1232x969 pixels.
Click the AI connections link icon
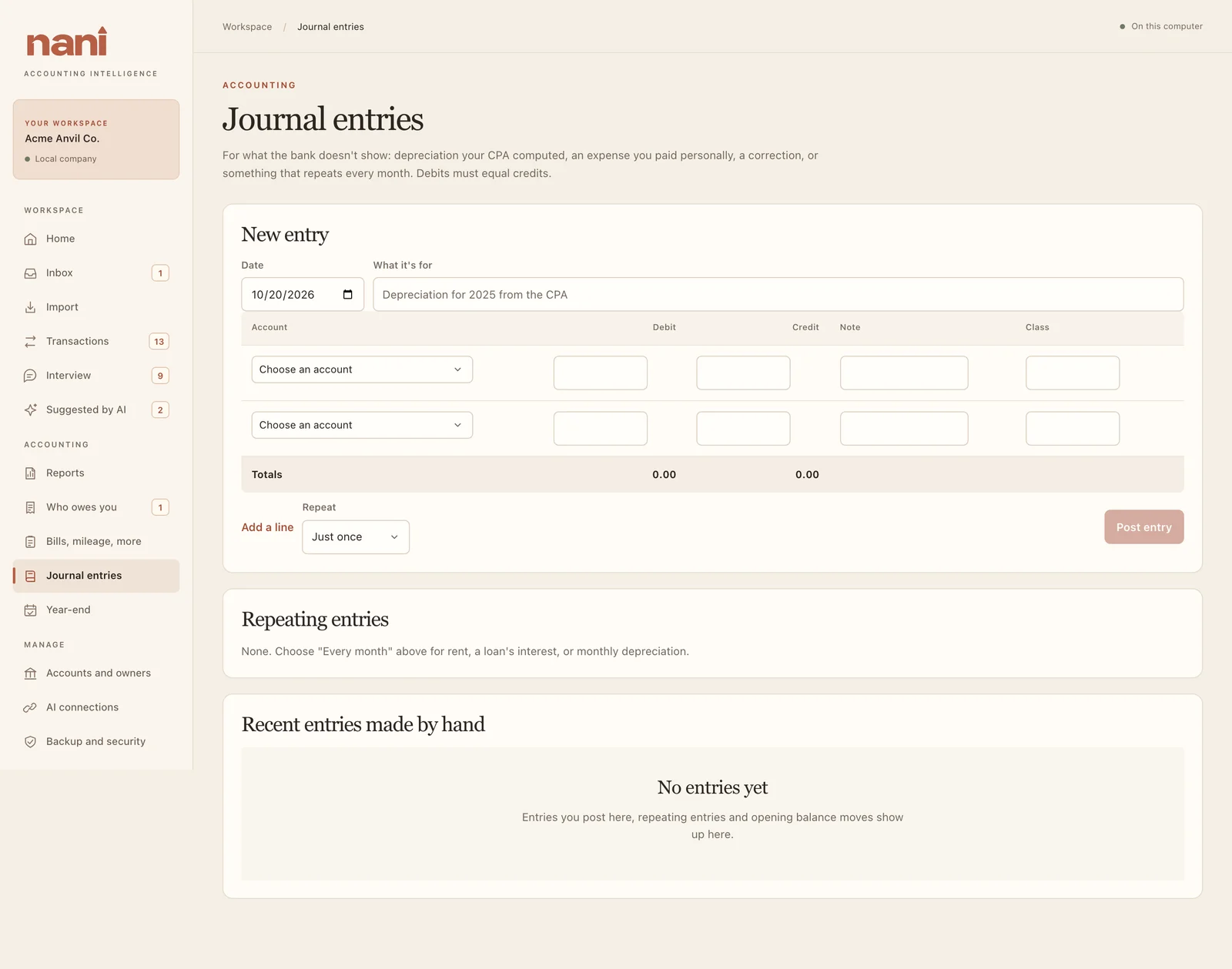[30, 707]
